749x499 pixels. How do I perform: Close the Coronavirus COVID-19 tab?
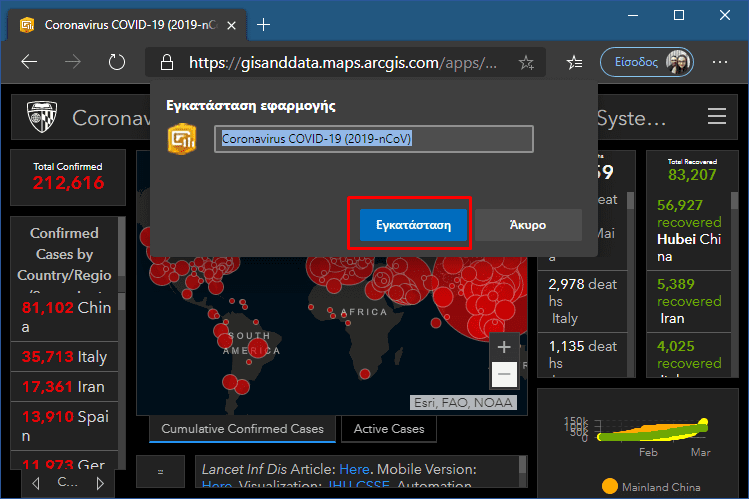click(x=231, y=25)
